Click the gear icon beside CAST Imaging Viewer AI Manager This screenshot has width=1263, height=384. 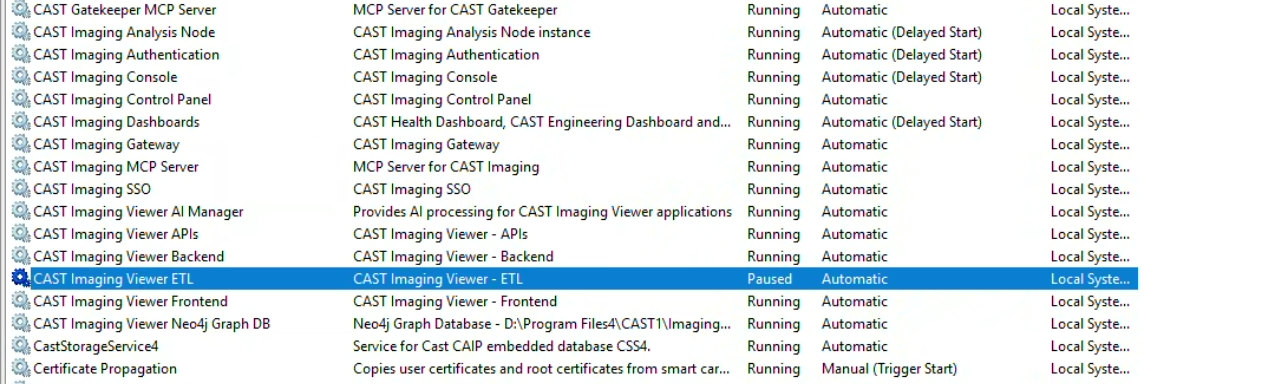pyautogui.click(x=20, y=212)
